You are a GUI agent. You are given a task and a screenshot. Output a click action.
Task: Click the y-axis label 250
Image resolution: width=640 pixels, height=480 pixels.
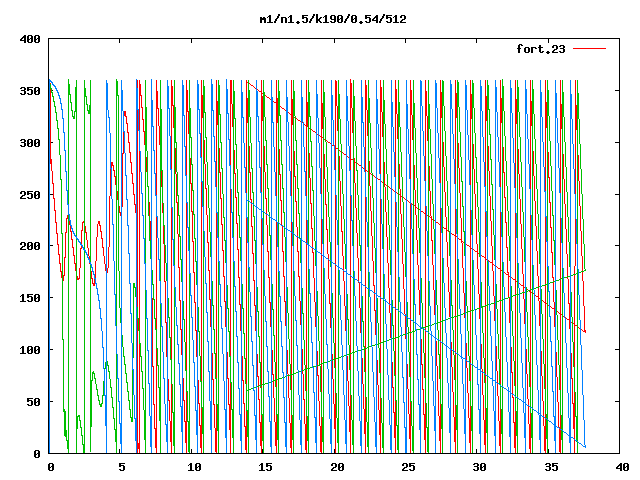30,195
